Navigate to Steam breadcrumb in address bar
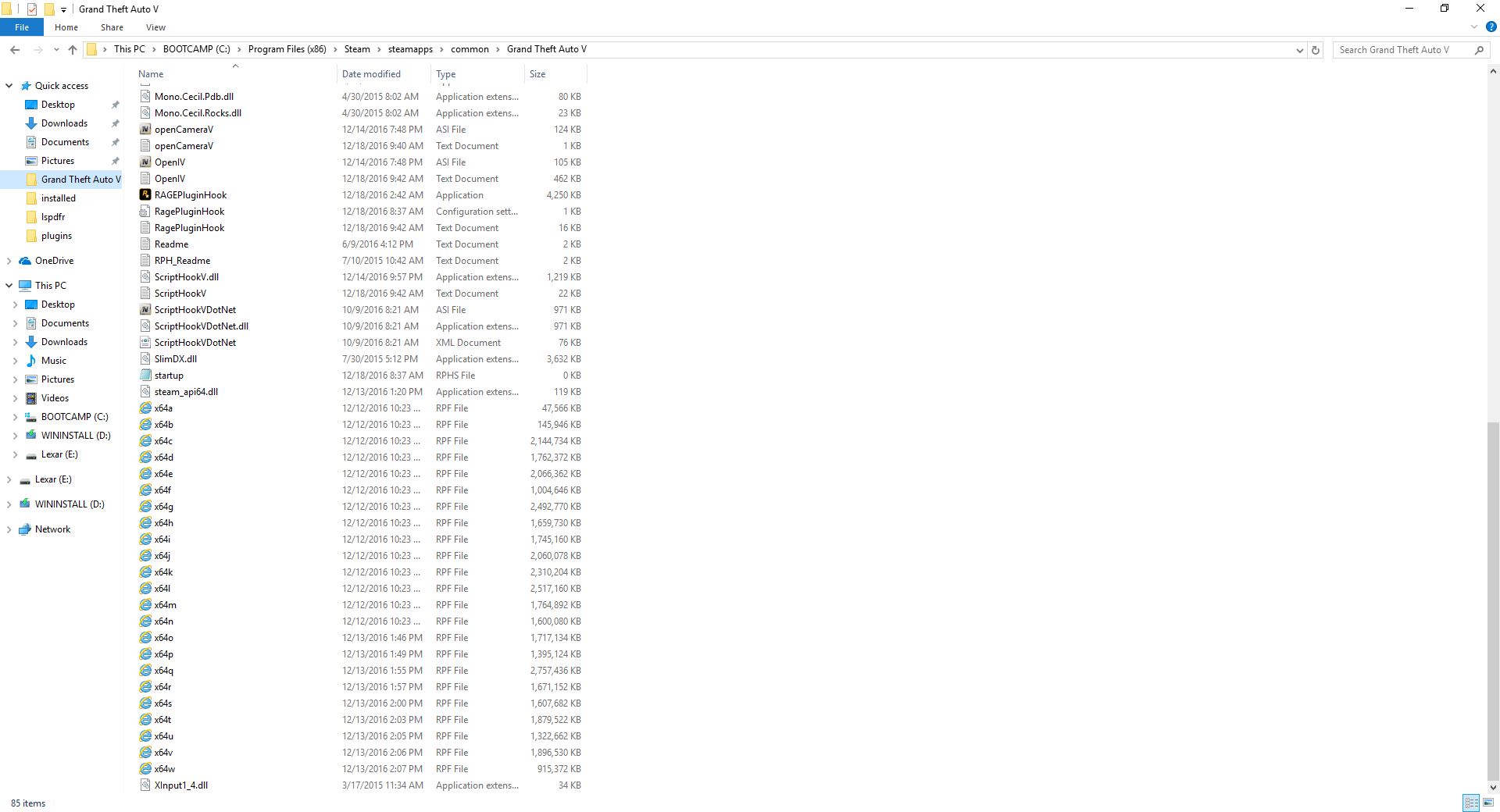 [x=357, y=49]
